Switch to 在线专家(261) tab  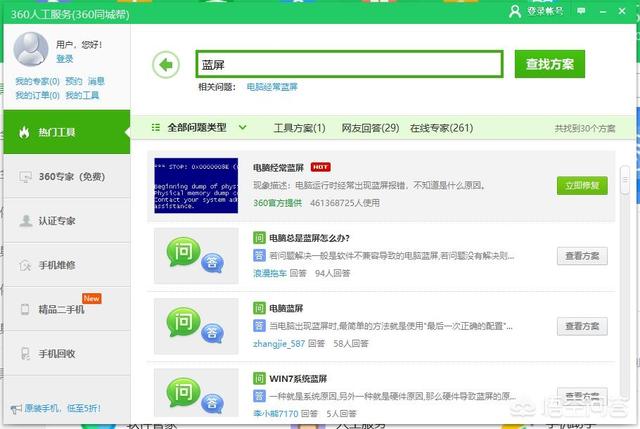coord(441,128)
